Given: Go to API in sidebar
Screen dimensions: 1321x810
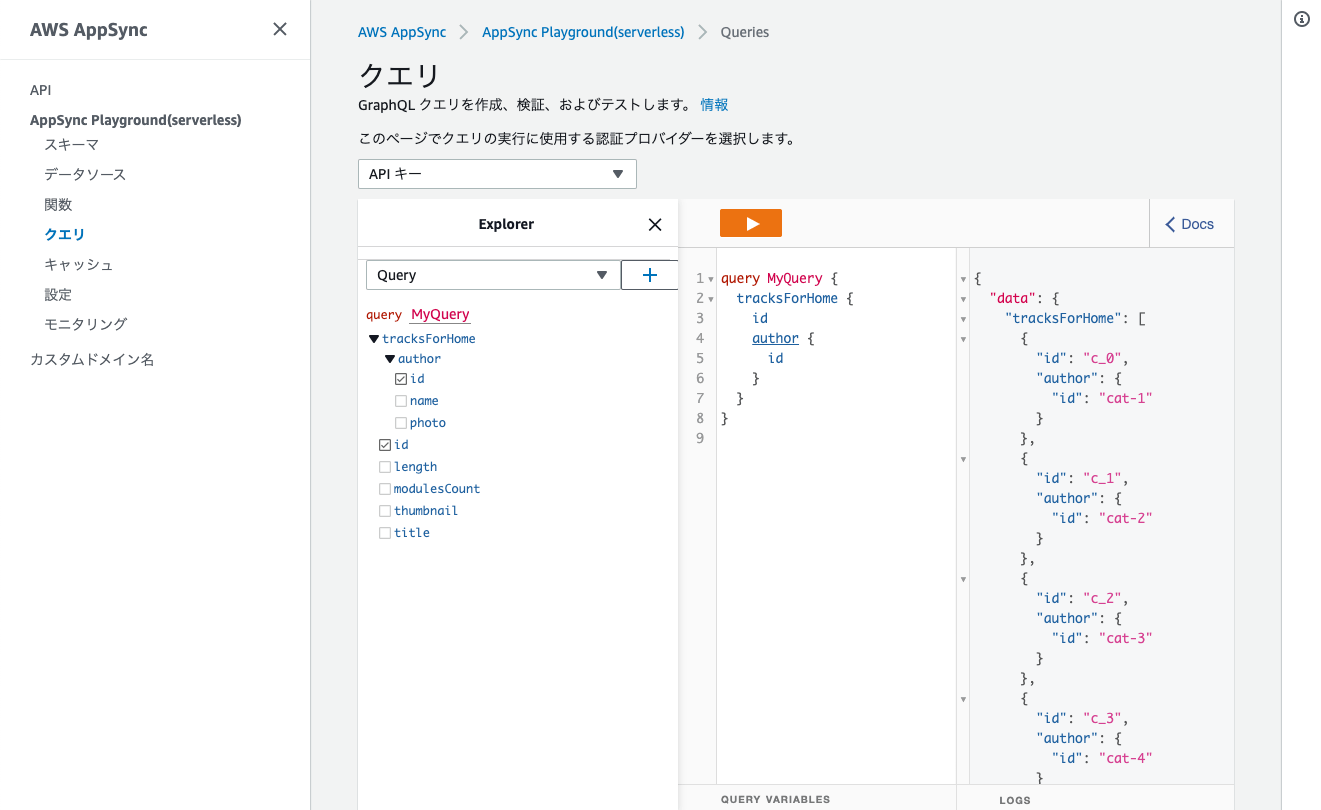Looking at the screenshot, I should tap(40, 90).
